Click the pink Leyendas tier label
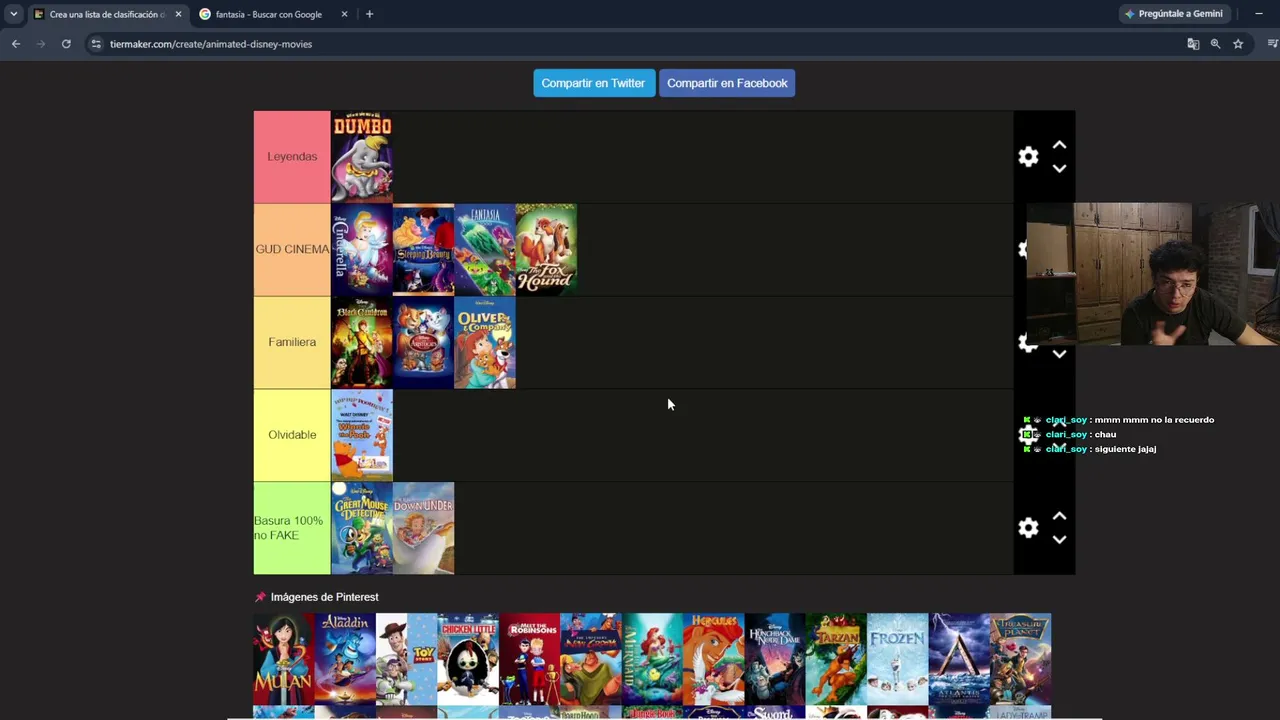 click(292, 157)
